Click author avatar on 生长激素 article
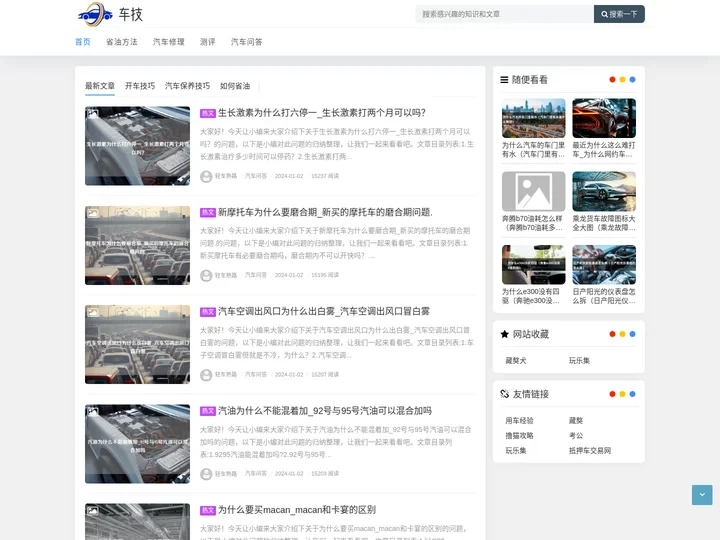 click(206, 176)
